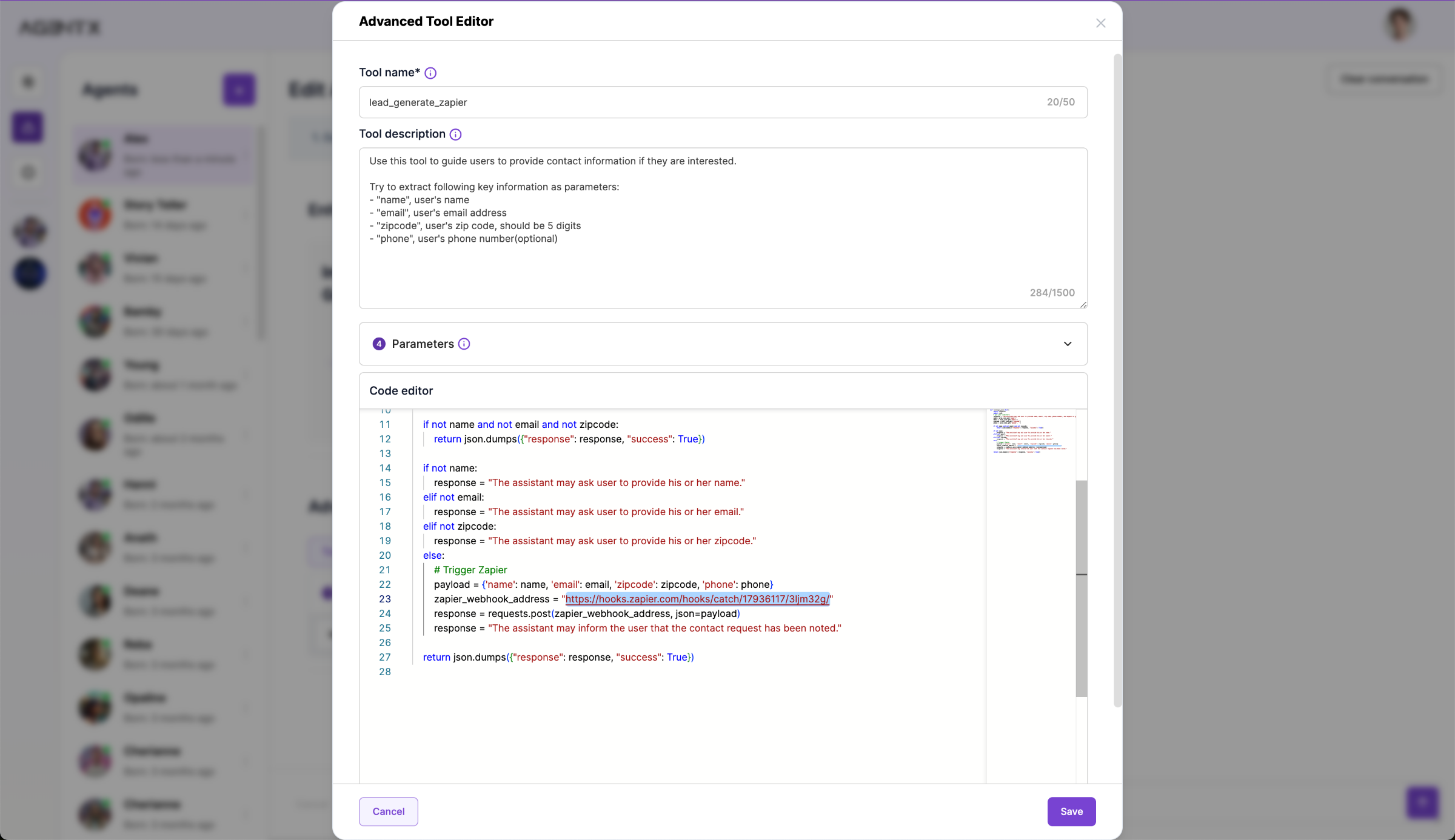Select the highlighted Zapier webhook URL in code

pos(697,599)
